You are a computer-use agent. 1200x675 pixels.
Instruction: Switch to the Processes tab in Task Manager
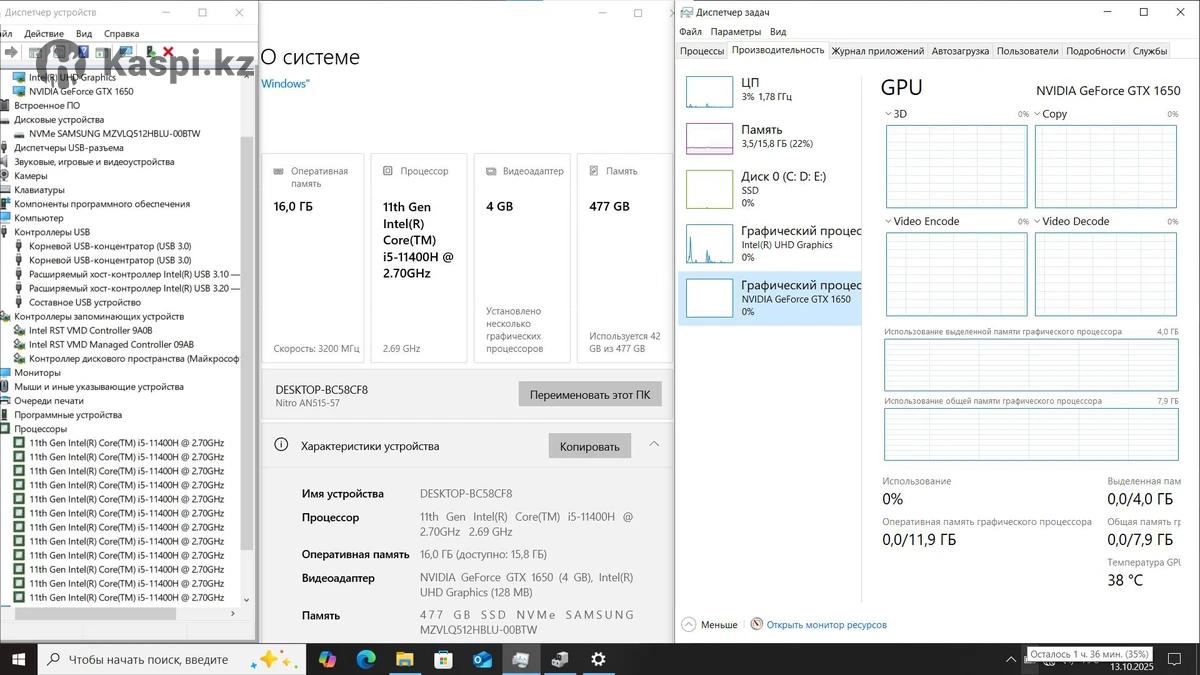click(x=702, y=51)
